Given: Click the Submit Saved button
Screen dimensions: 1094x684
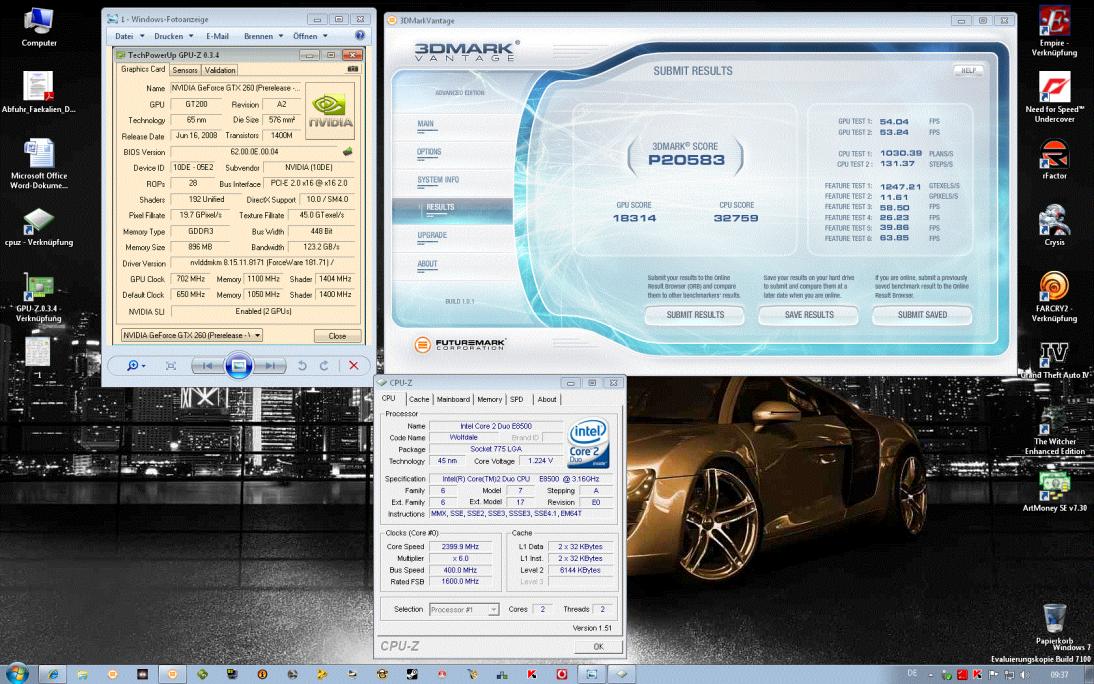Looking at the screenshot, I should pos(922,315).
